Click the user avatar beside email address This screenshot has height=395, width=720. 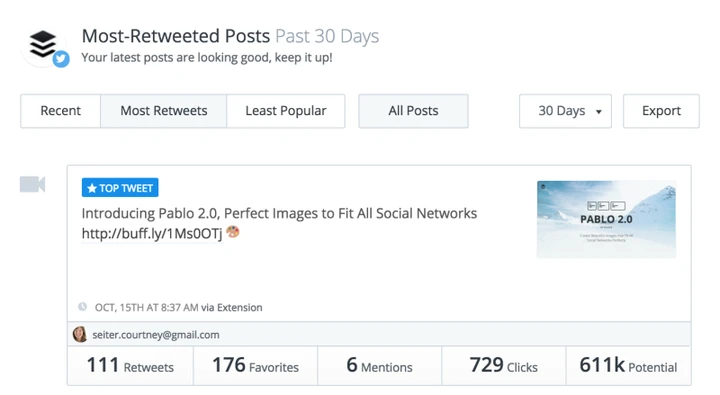coord(80,334)
